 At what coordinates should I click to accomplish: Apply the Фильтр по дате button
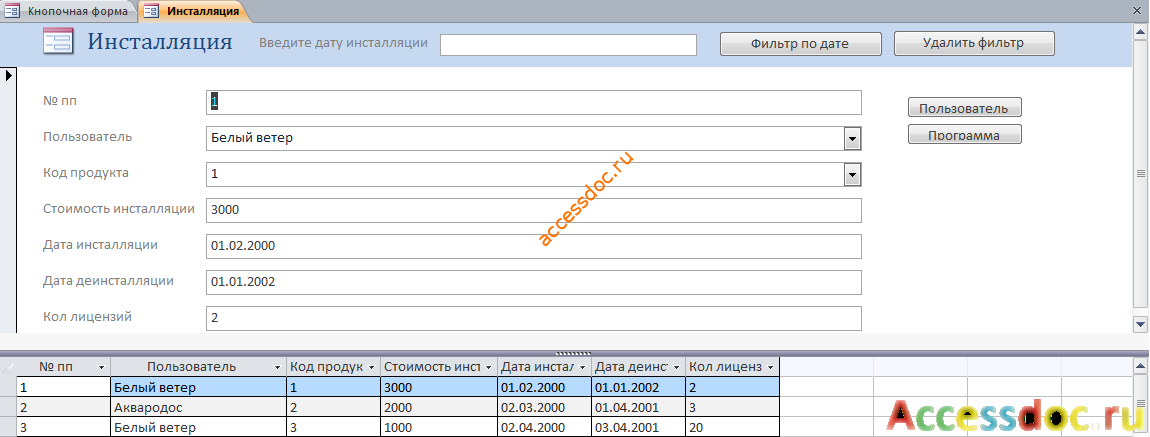click(x=800, y=44)
